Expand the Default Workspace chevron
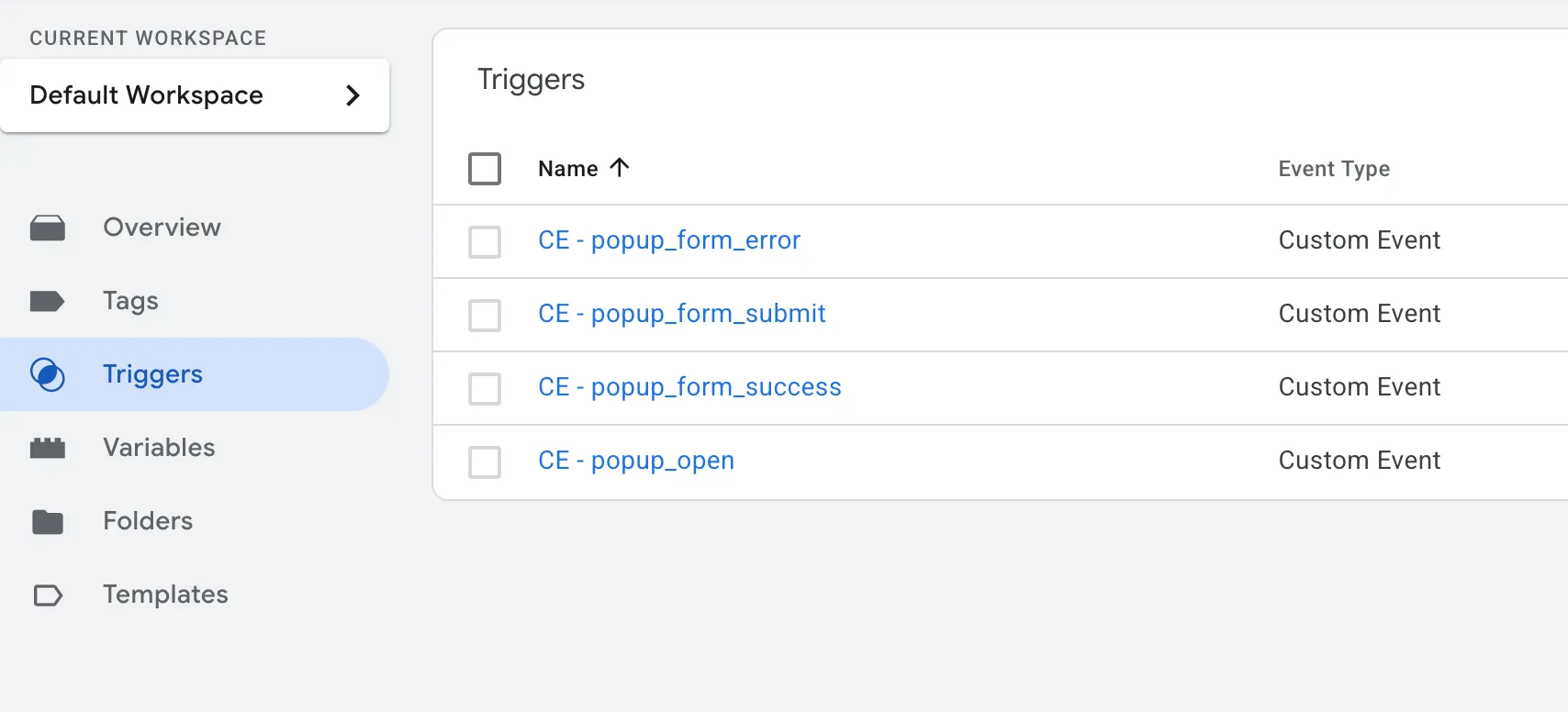1568x712 pixels. click(353, 95)
